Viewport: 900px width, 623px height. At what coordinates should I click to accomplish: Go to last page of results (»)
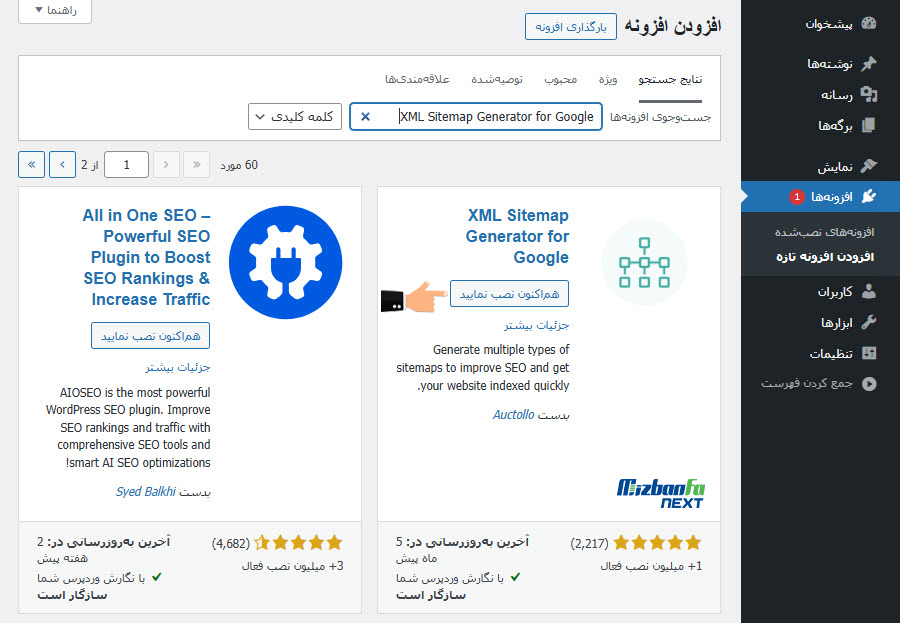click(32, 165)
